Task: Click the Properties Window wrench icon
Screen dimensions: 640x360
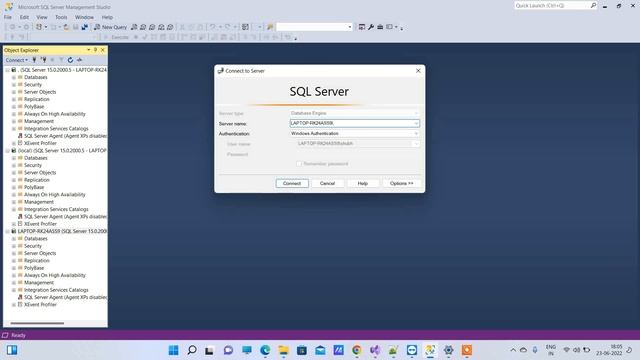Action: [371, 27]
